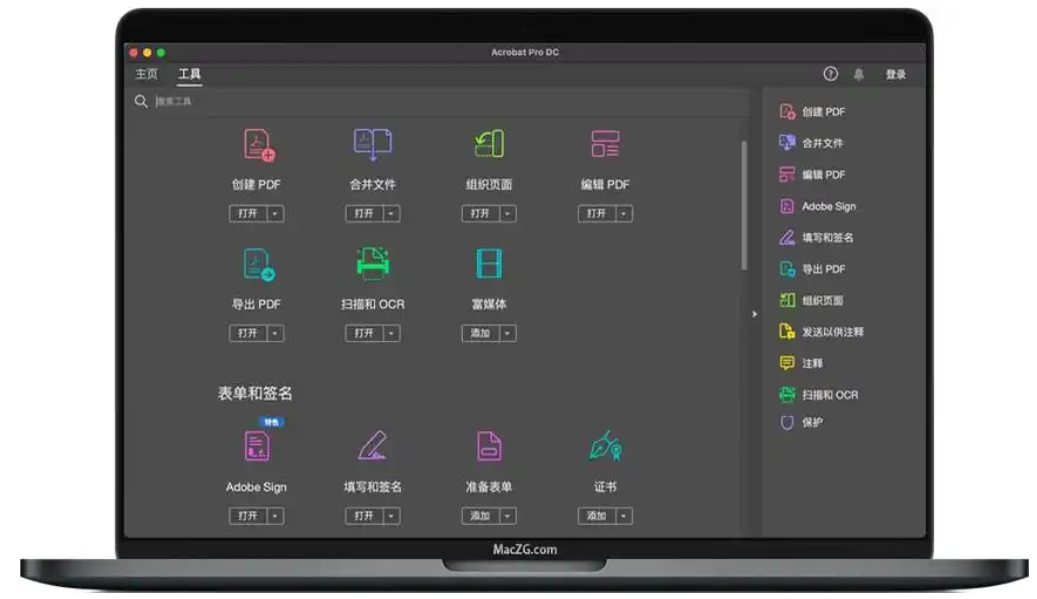Expand dropdown arrow next to 准备表单 添加
This screenshot has width=1037, height=599.
point(508,516)
